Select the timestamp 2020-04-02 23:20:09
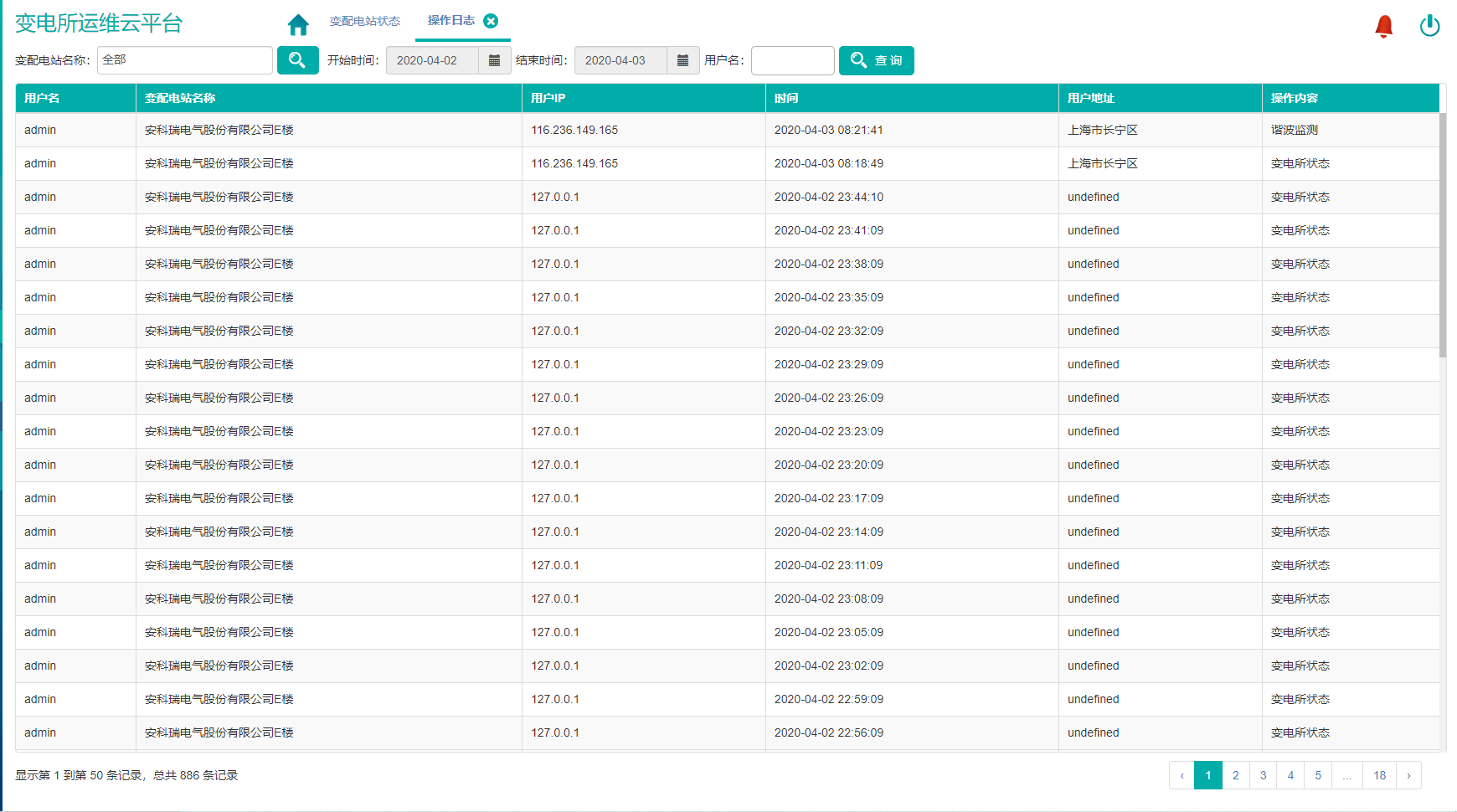1457x812 pixels. pos(829,465)
